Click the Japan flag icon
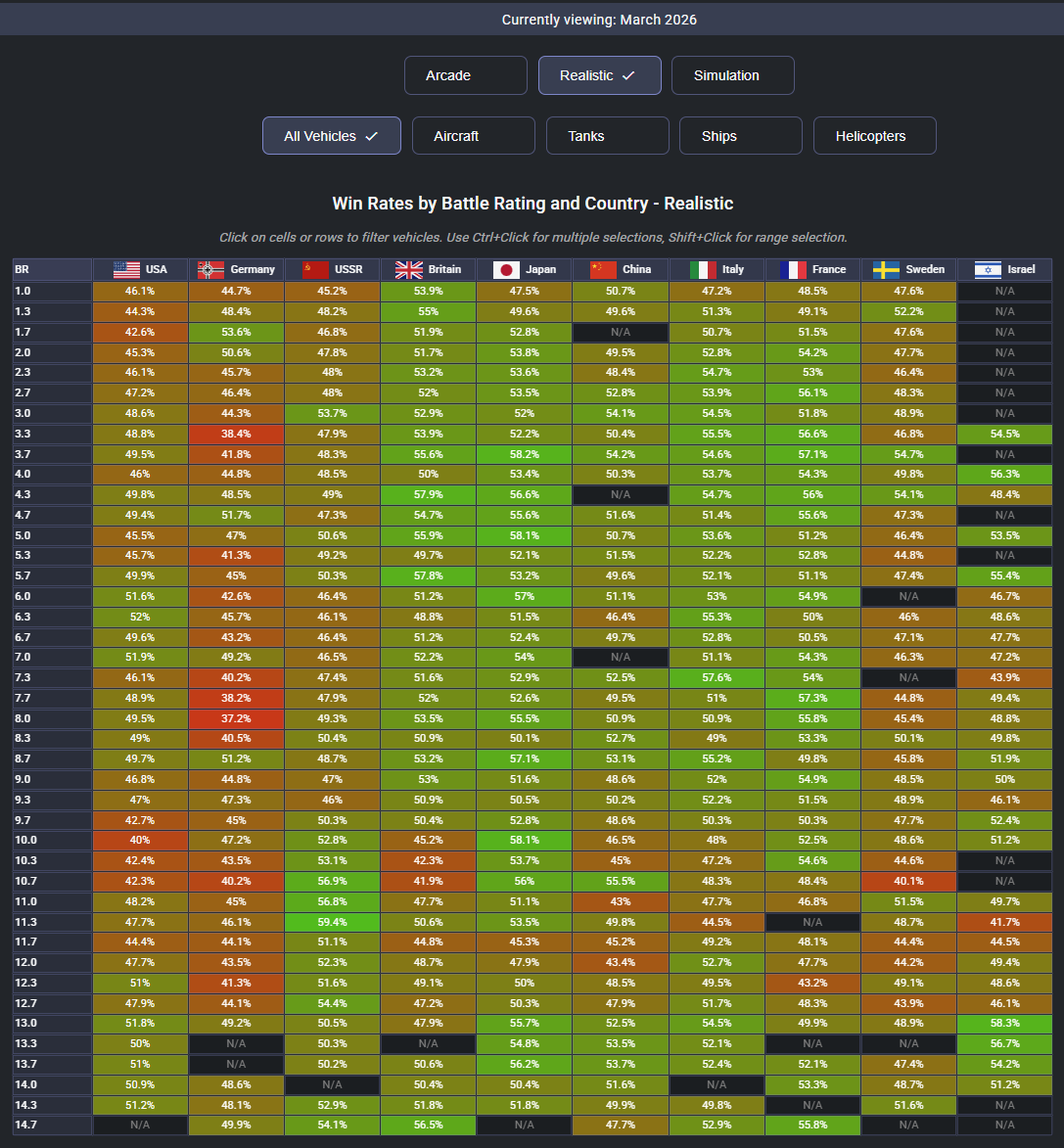Viewport: 1064px width, 1148px height. coord(505,269)
